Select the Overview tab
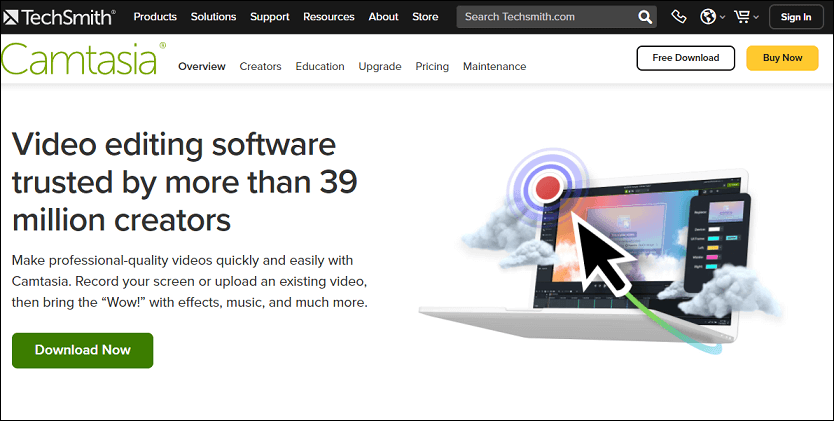Screen dimensions: 834x421 [x=202, y=66]
